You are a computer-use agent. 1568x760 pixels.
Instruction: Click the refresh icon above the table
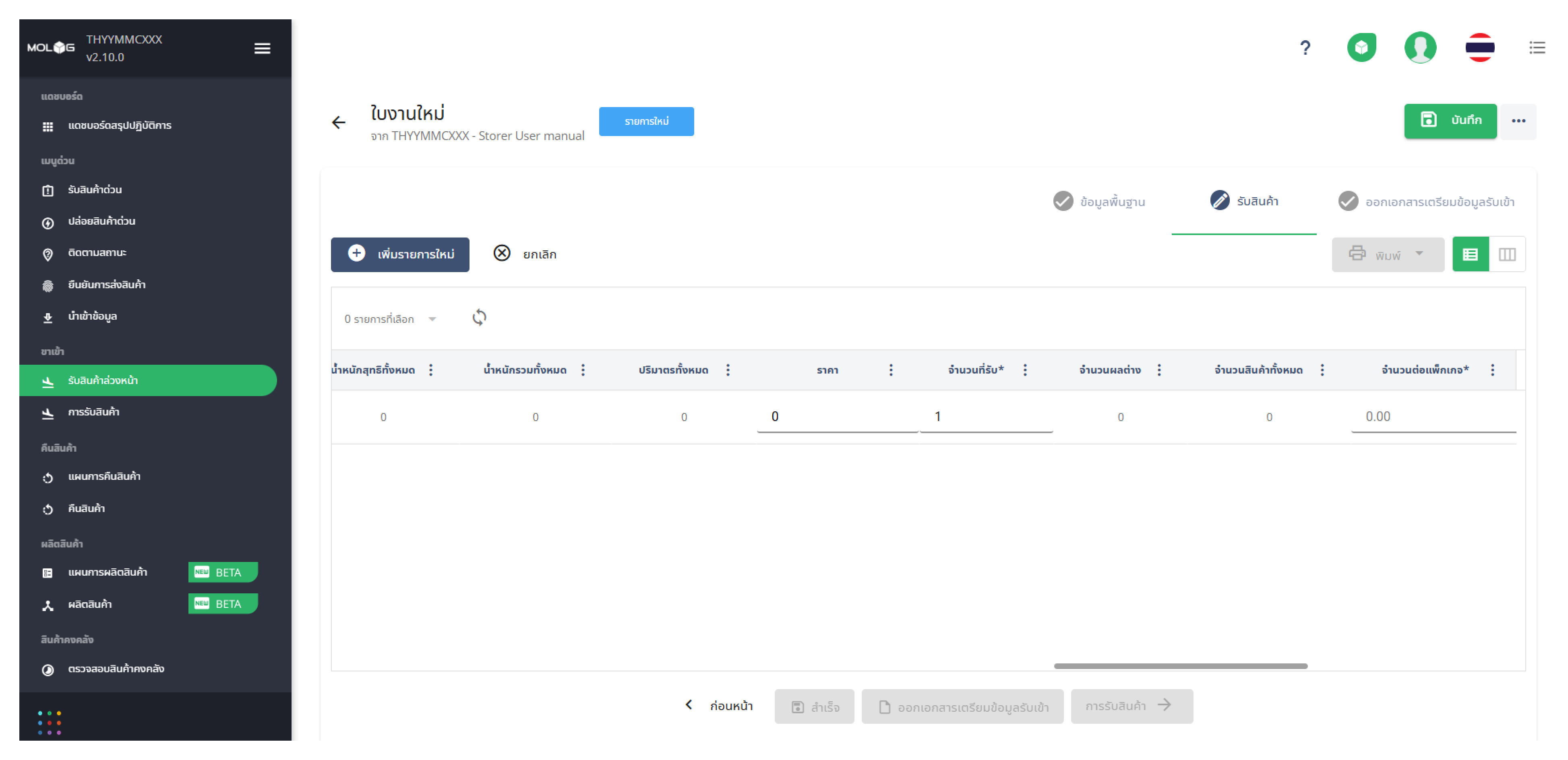[x=479, y=317]
